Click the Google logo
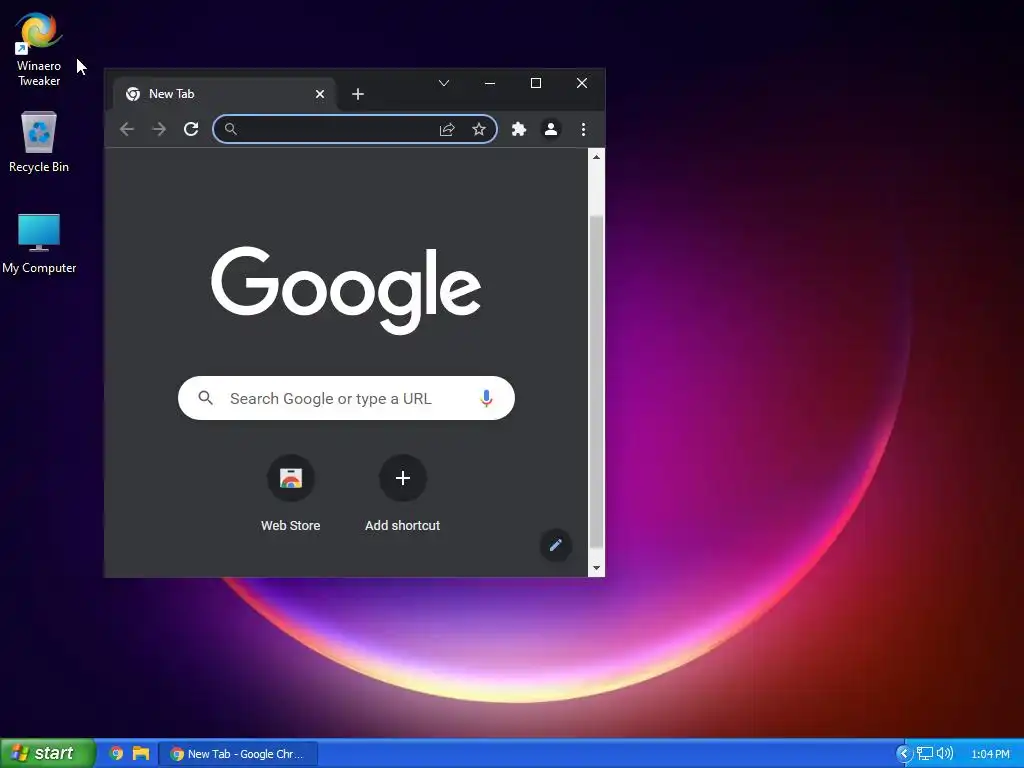Viewport: 1024px width, 768px height. coord(346,289)
